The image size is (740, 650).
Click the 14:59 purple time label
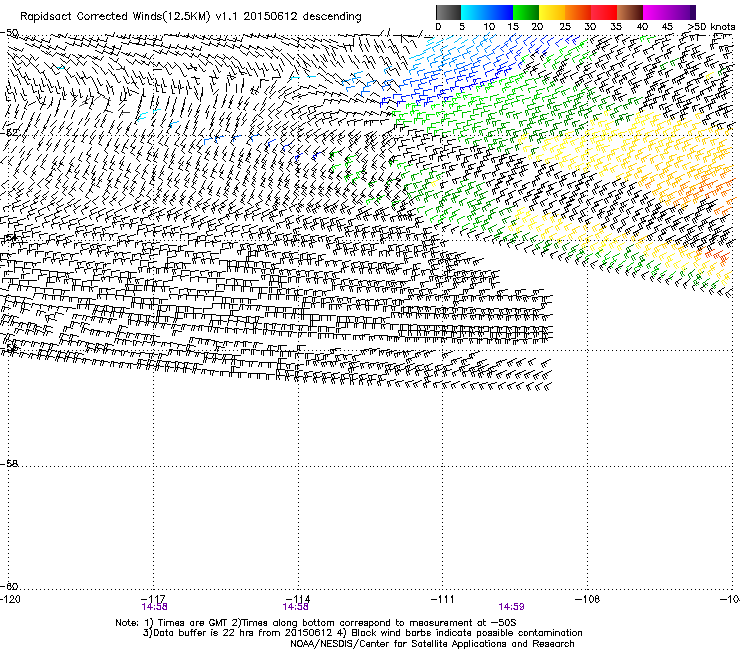click(512, 607)
